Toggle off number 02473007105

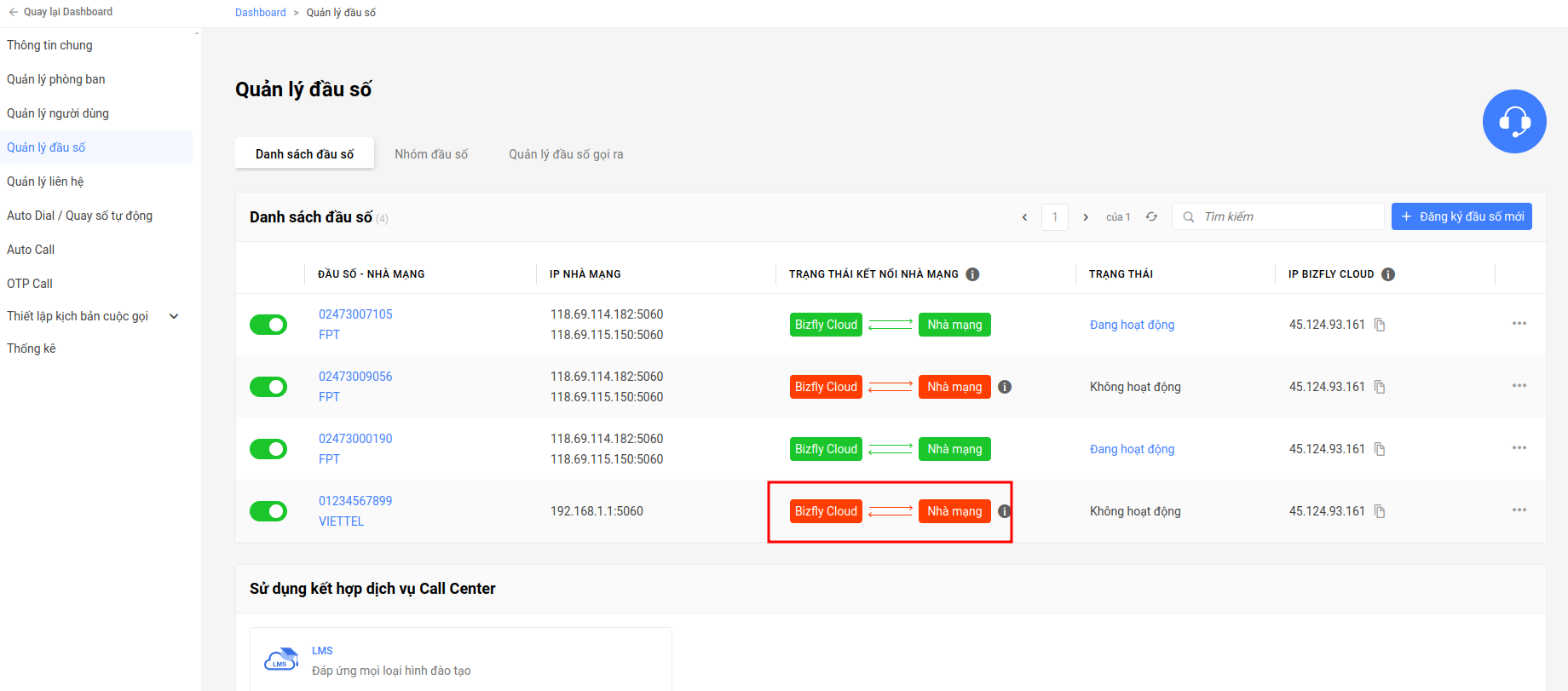[x=268, y=325]
